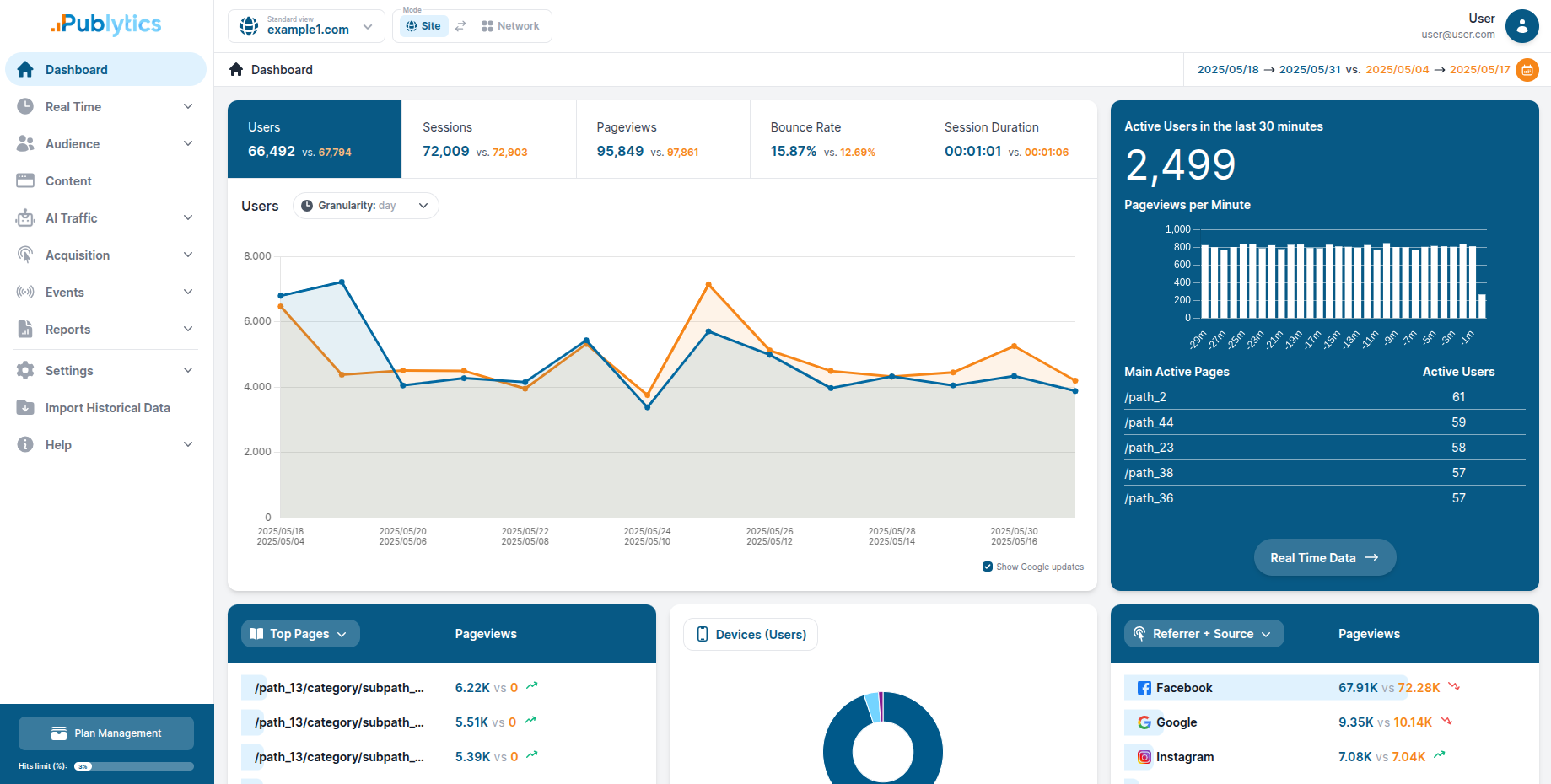The width and height of the screenshot is (1551, 784).
Task: Open the date range calendar icon
Action: coord(1527,70)
